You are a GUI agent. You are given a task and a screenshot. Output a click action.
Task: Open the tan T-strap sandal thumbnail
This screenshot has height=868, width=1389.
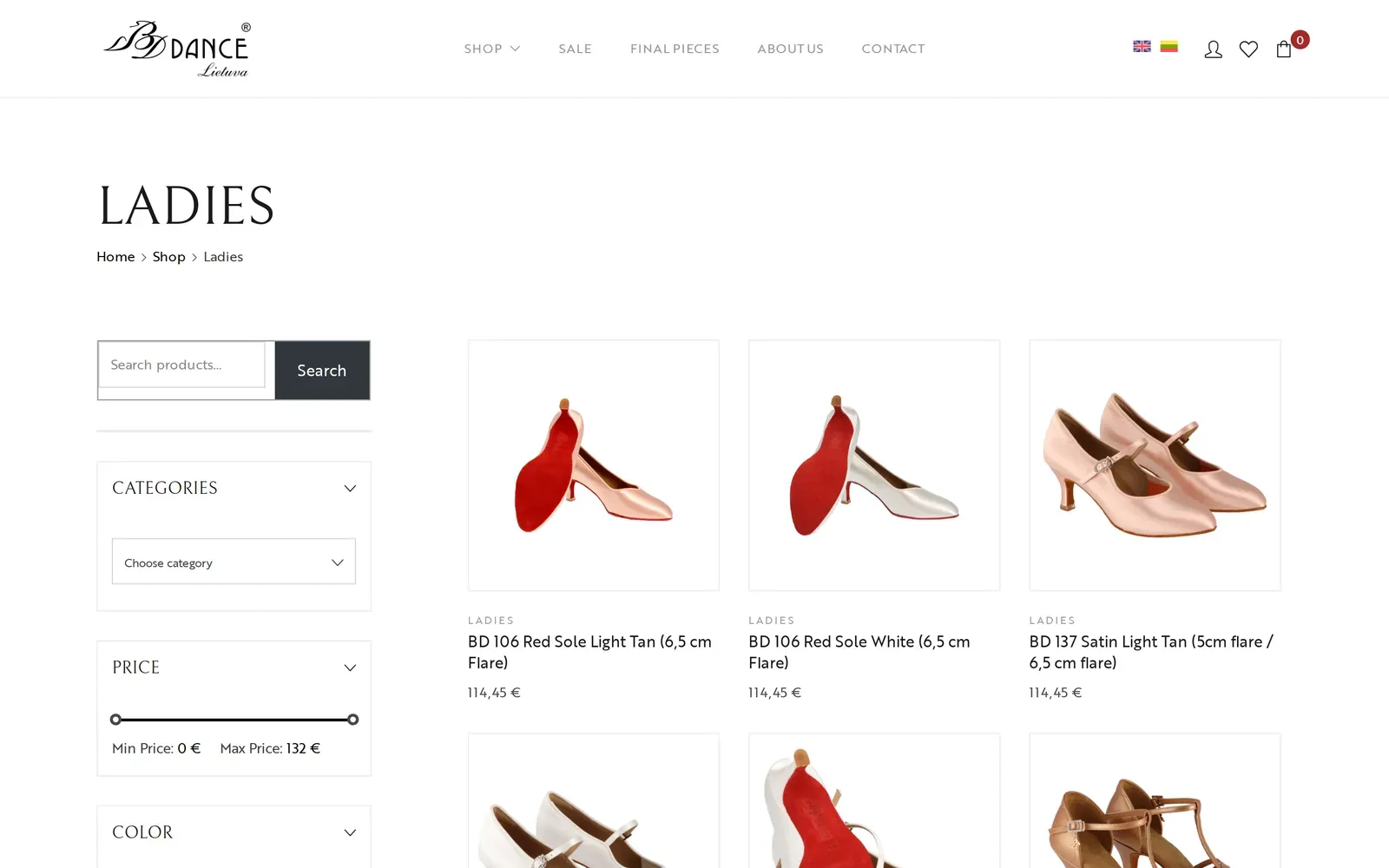(x=1155, y=800)
